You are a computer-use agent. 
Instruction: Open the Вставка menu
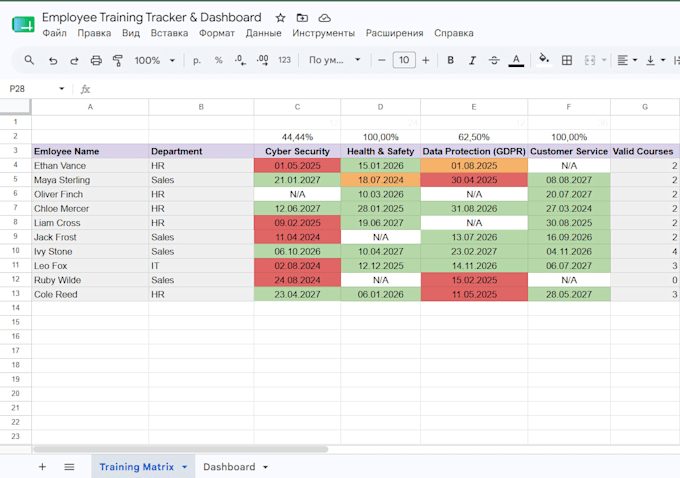pos(169,33)
